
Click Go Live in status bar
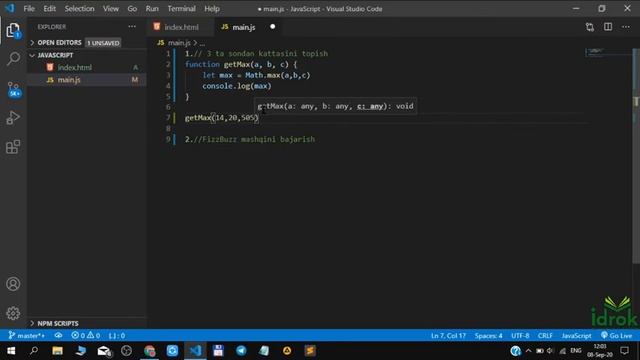coord(616,336)
